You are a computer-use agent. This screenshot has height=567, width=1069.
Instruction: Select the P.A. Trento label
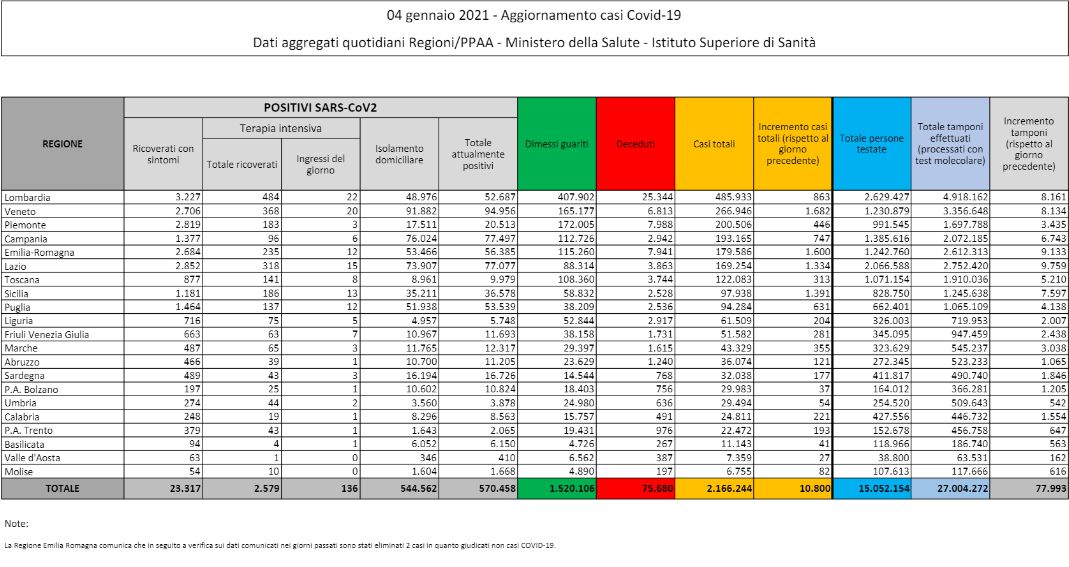tap(29, 430)
